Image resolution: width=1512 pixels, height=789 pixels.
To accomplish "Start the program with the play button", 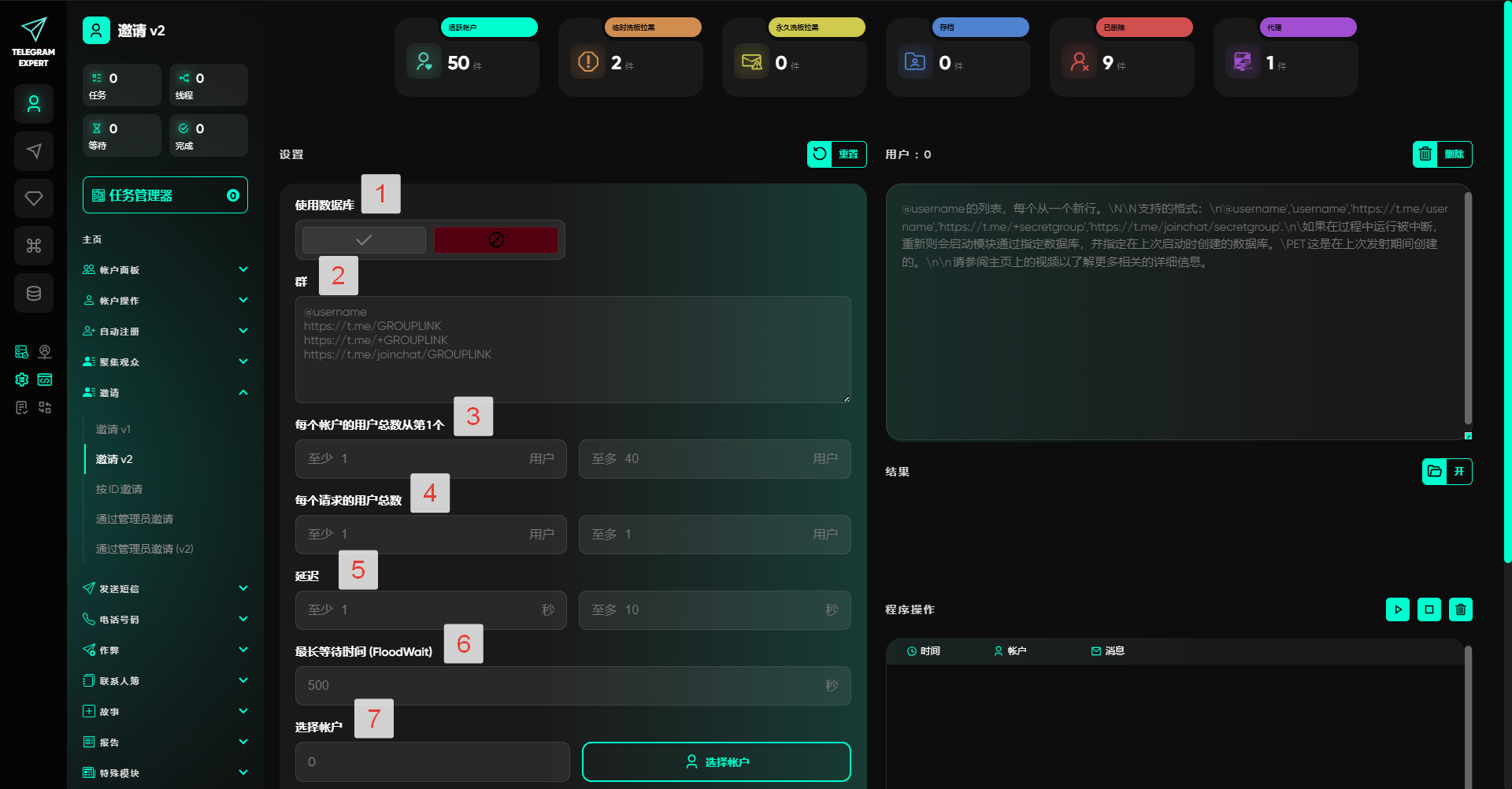I will click(x=1398, y=609).
